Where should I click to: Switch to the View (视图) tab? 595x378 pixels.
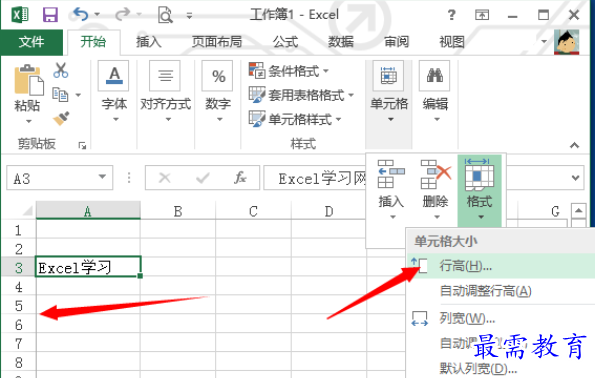point(452,42)
